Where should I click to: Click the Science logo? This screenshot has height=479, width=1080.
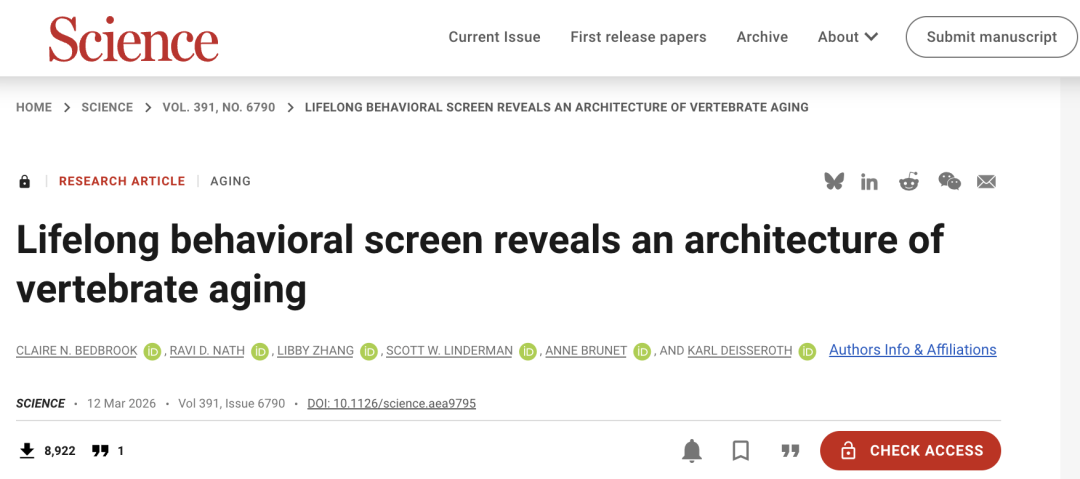pyautogui.click(x=133, y=39)
